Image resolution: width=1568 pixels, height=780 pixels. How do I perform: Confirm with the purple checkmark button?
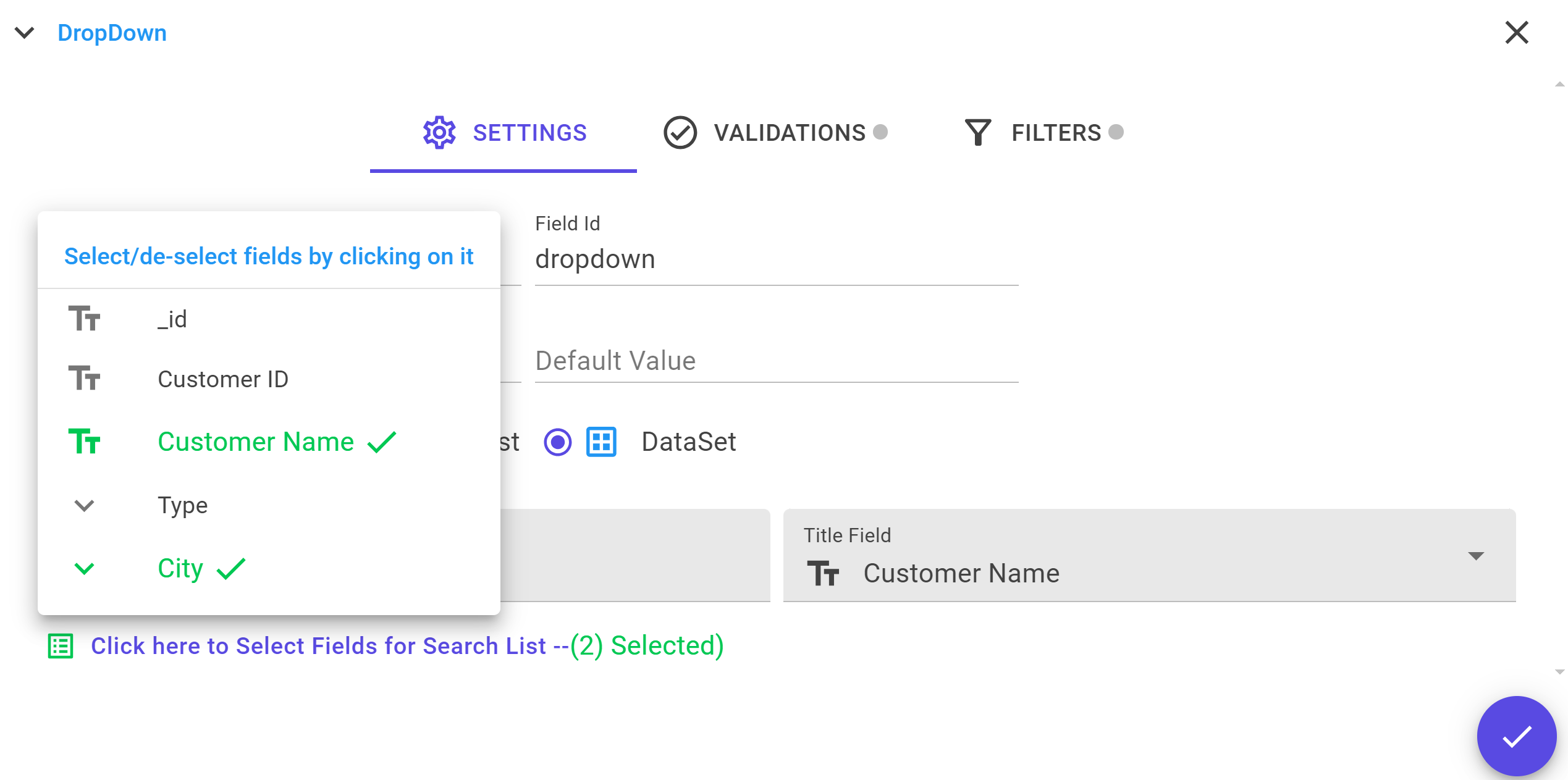pyautogui.click(x=1517, y=736)
